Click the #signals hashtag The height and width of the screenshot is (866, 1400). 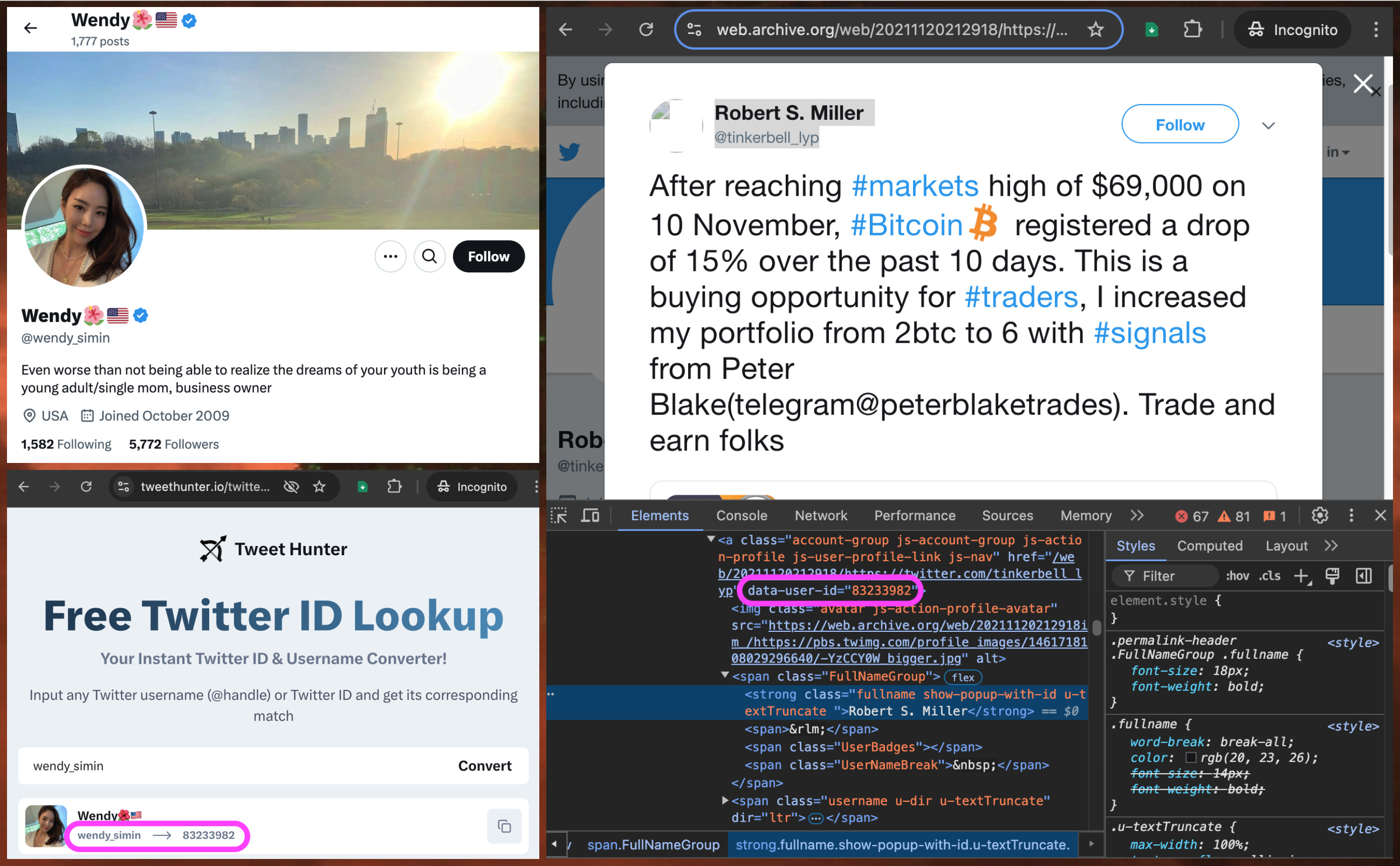[x=1150, y=333]
